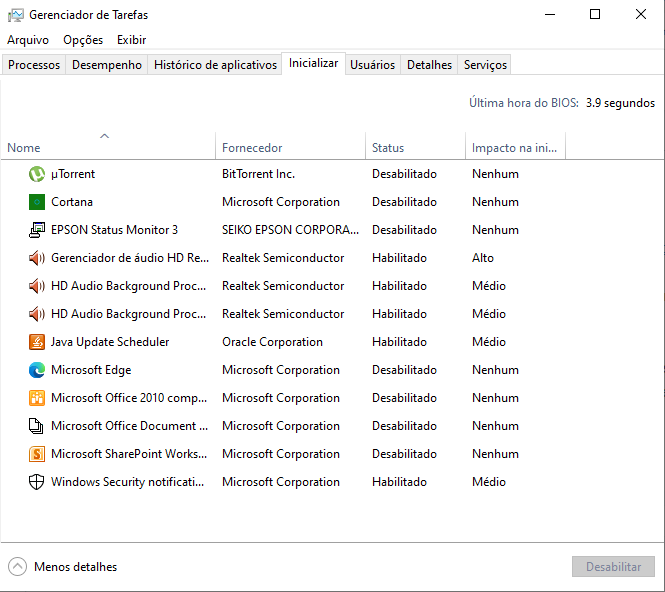Select the µTorrent row name
The height and width of the screenshot is (592, 665).
point(73,174)
